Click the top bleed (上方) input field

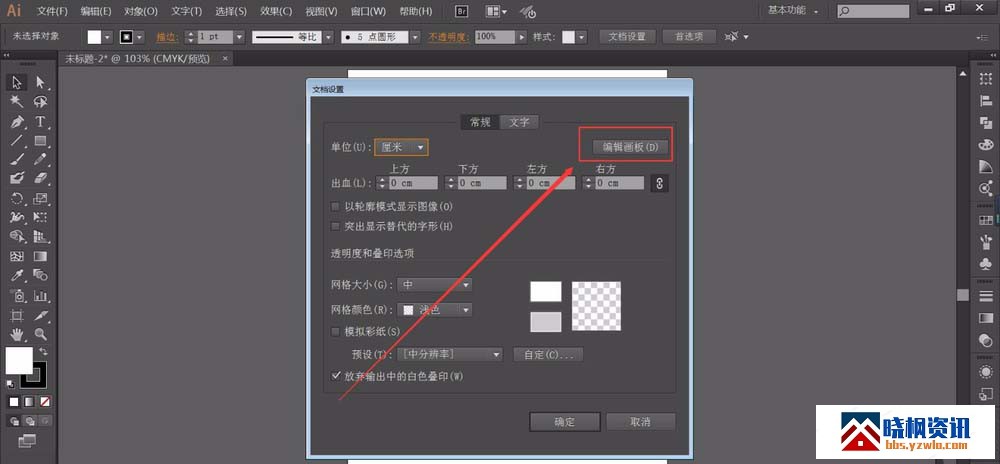click(413, 183)
